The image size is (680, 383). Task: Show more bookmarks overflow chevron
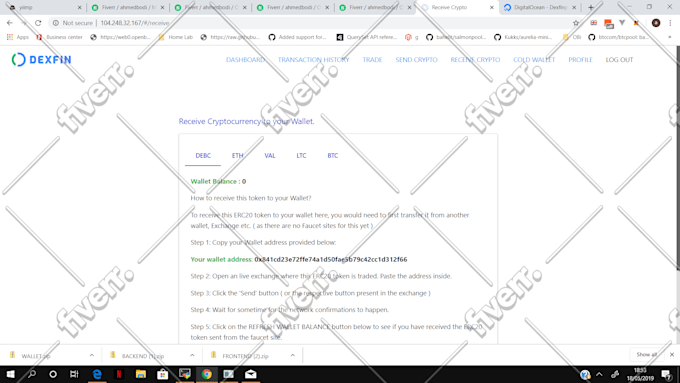670,37
